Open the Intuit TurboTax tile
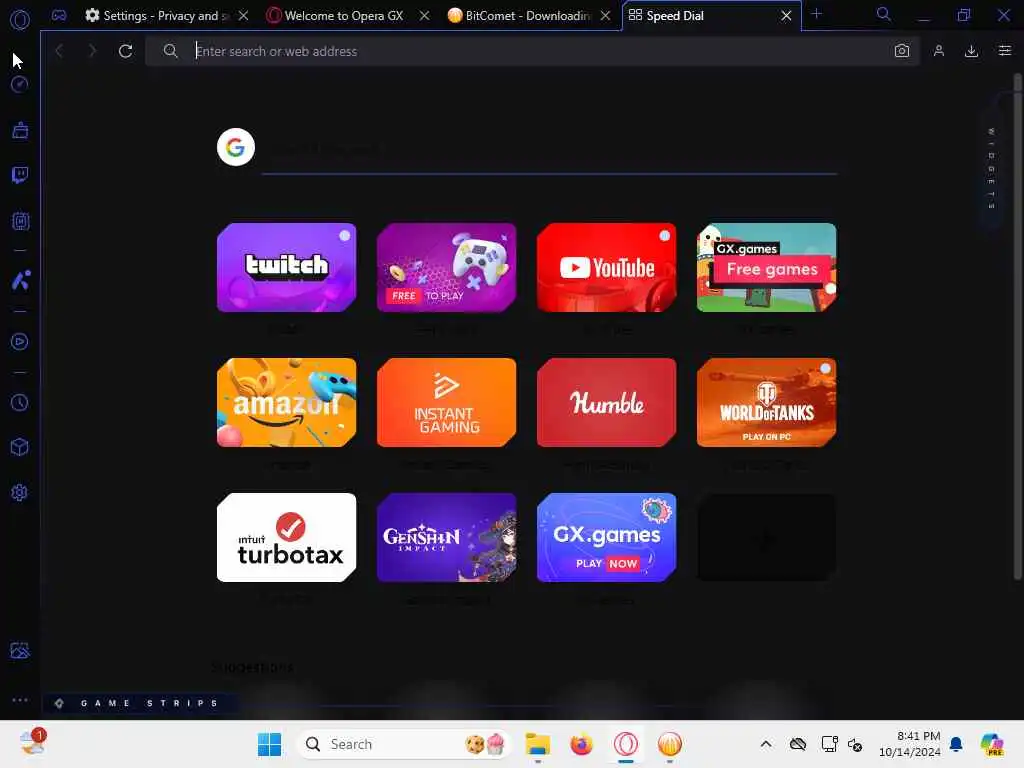1024x768 pixels. pyautogui.click(x=287, y=537)
